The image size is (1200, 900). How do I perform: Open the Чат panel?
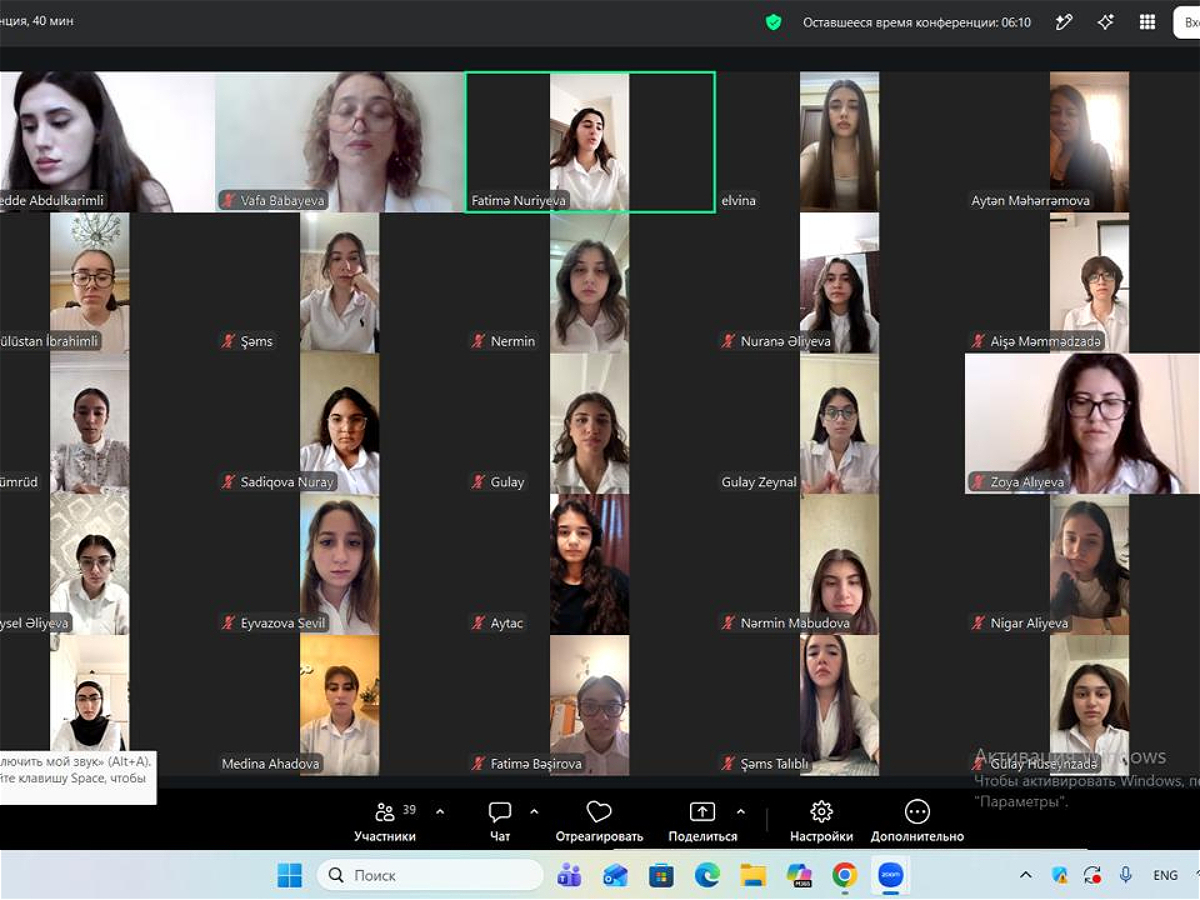(x=500, y=822)
